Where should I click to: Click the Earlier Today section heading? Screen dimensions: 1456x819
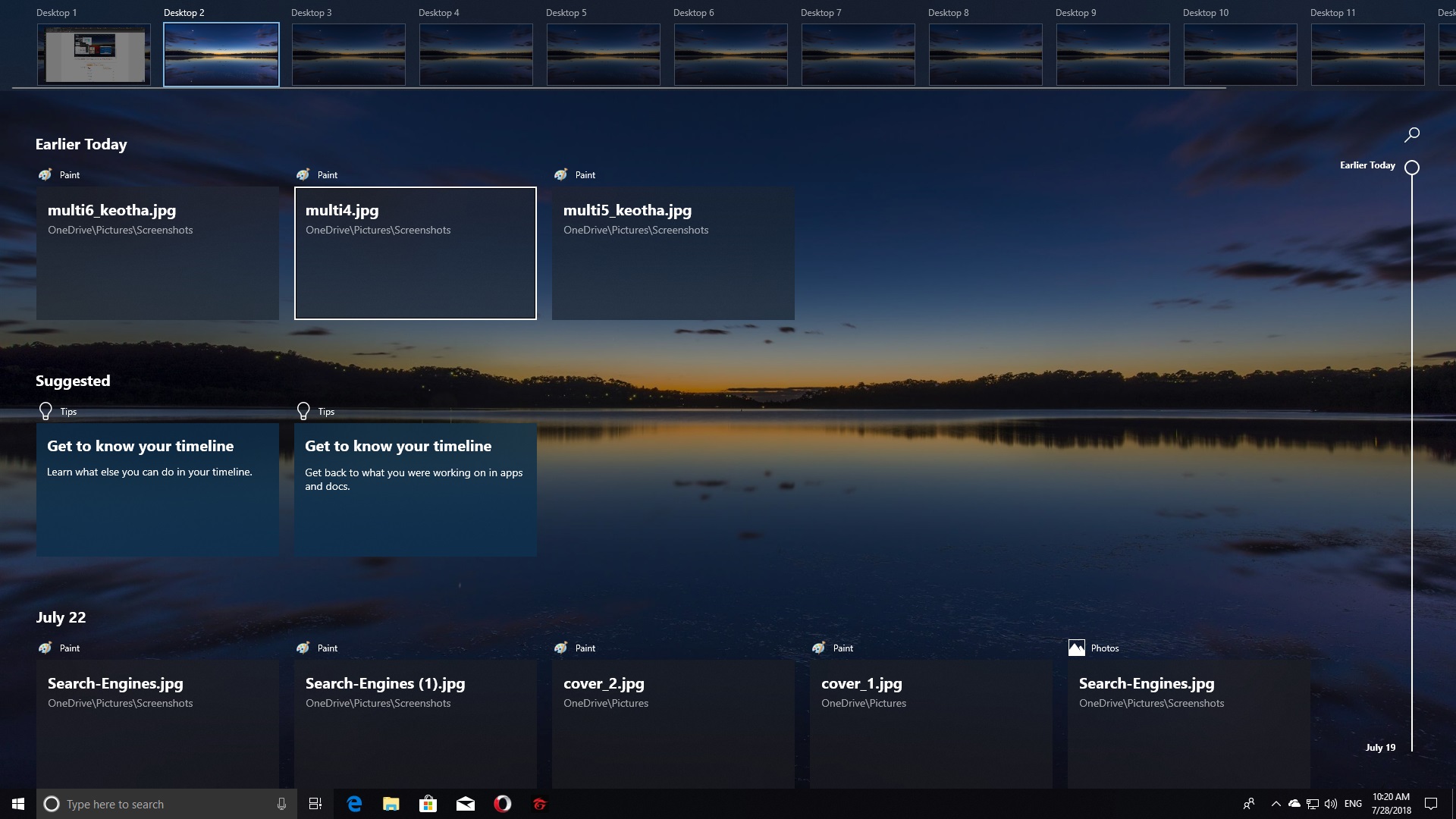tap(81, 144)
